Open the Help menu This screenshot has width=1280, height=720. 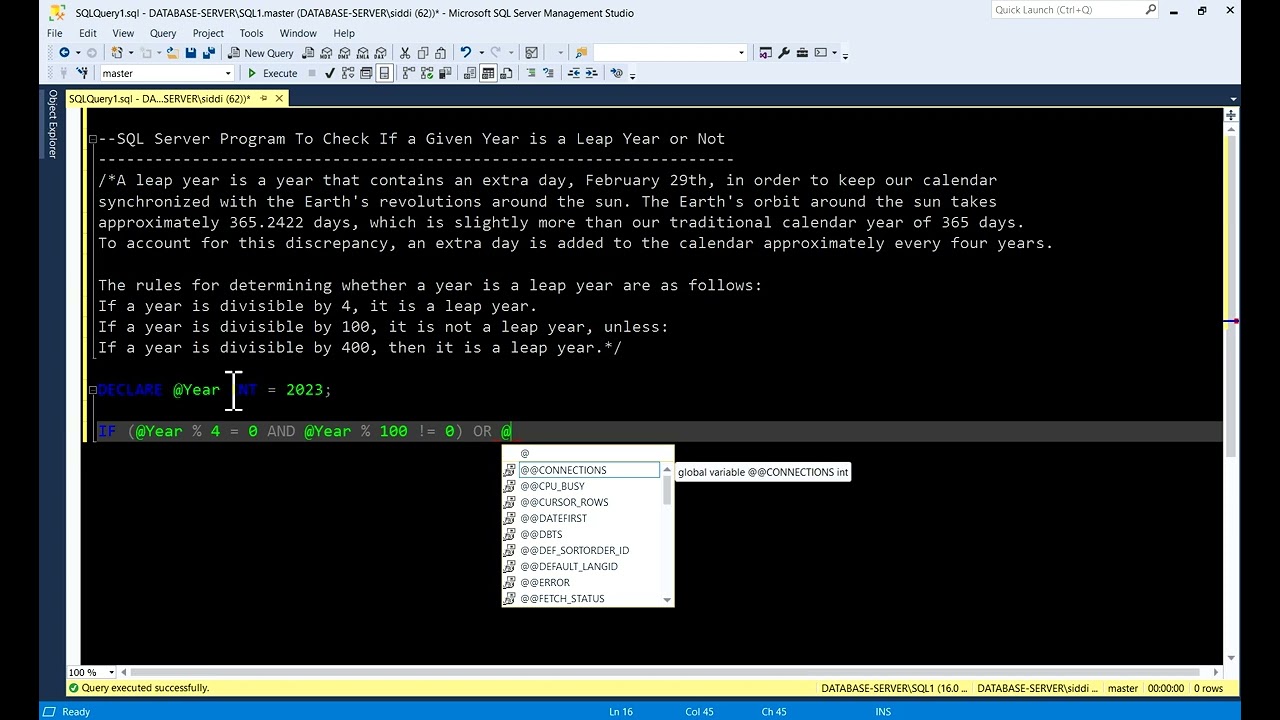pyautogui.click(x=344, y=33)
